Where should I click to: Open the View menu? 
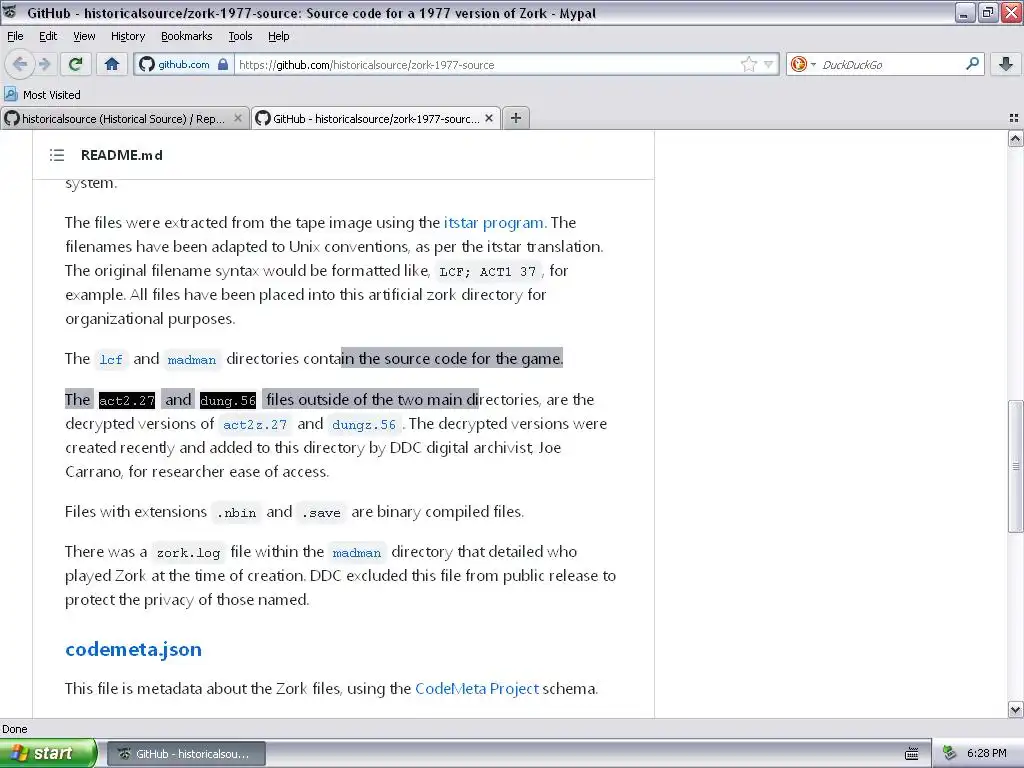[84, 36]
